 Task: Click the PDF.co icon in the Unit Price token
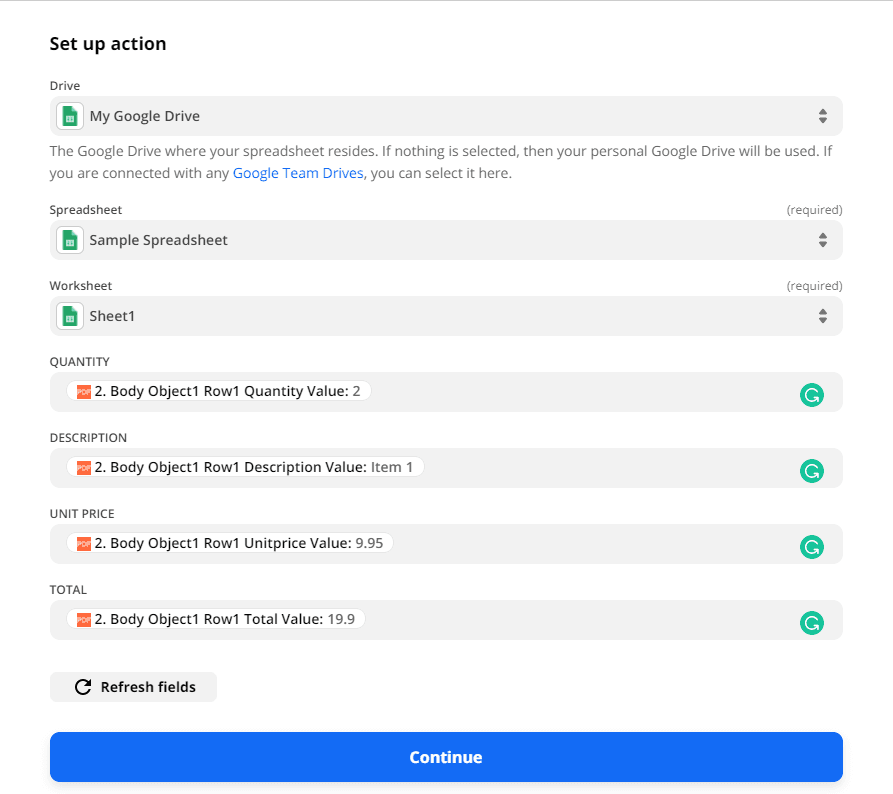pos(84,542)
